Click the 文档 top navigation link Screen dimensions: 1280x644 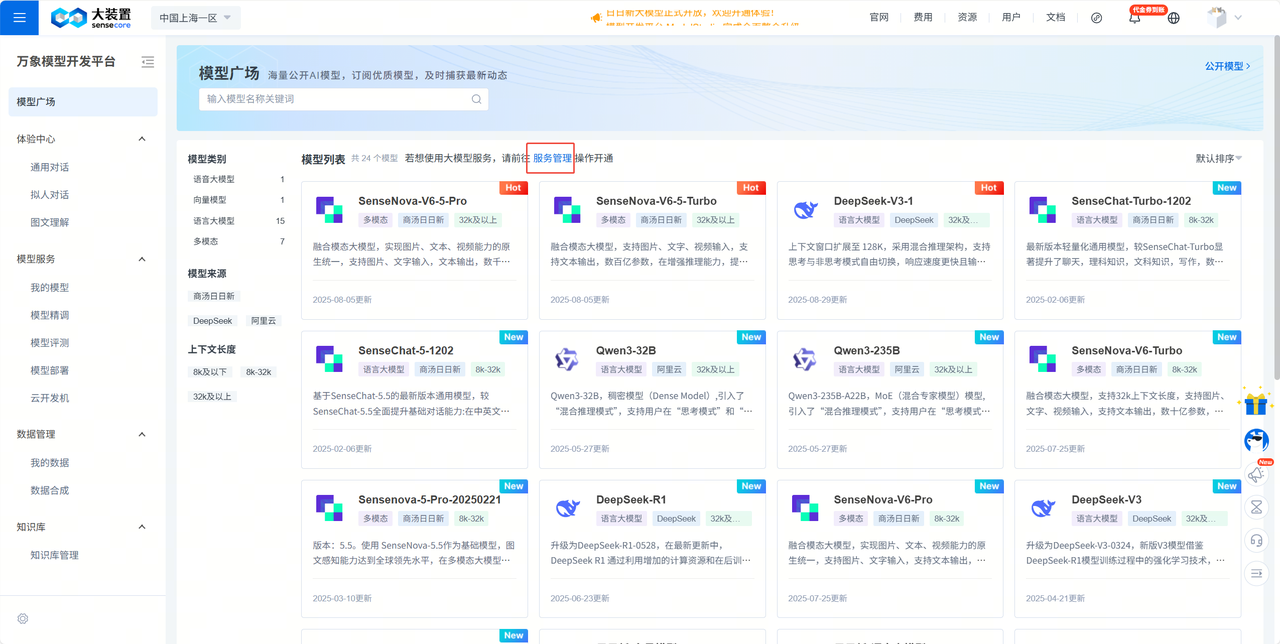pos(1055,18)
